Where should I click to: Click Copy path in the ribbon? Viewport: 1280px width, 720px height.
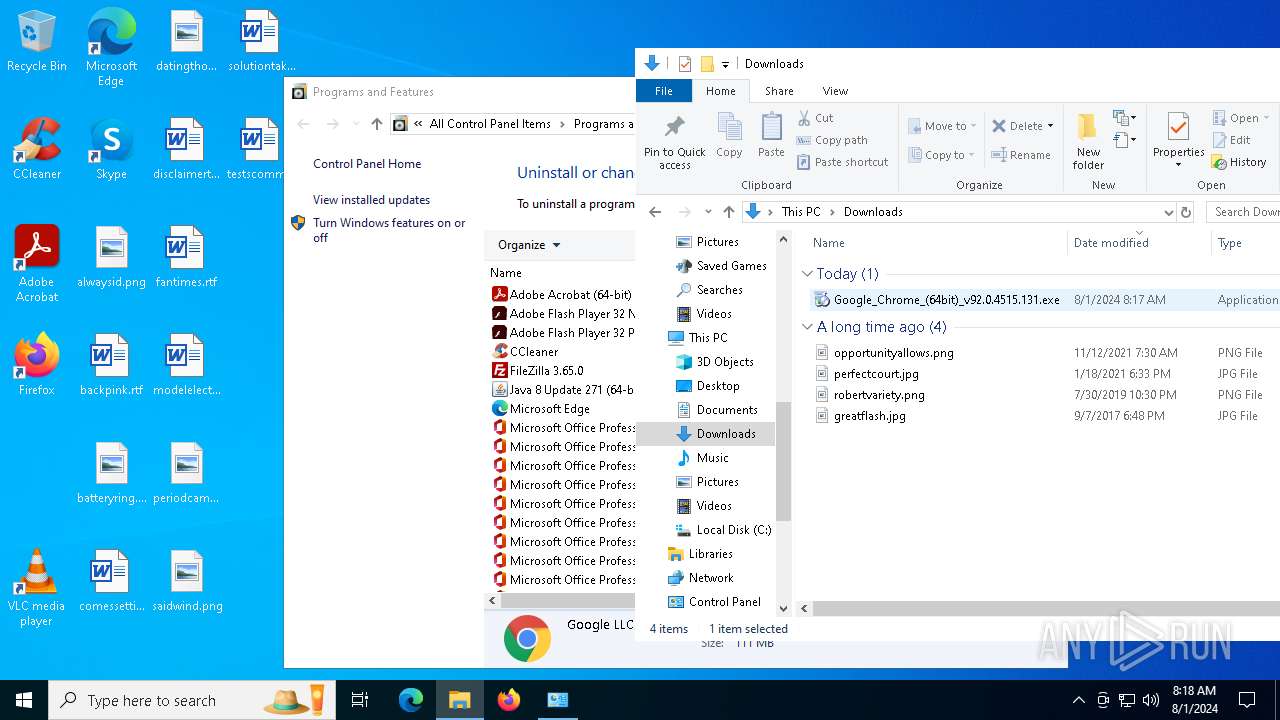coord(832,140)
